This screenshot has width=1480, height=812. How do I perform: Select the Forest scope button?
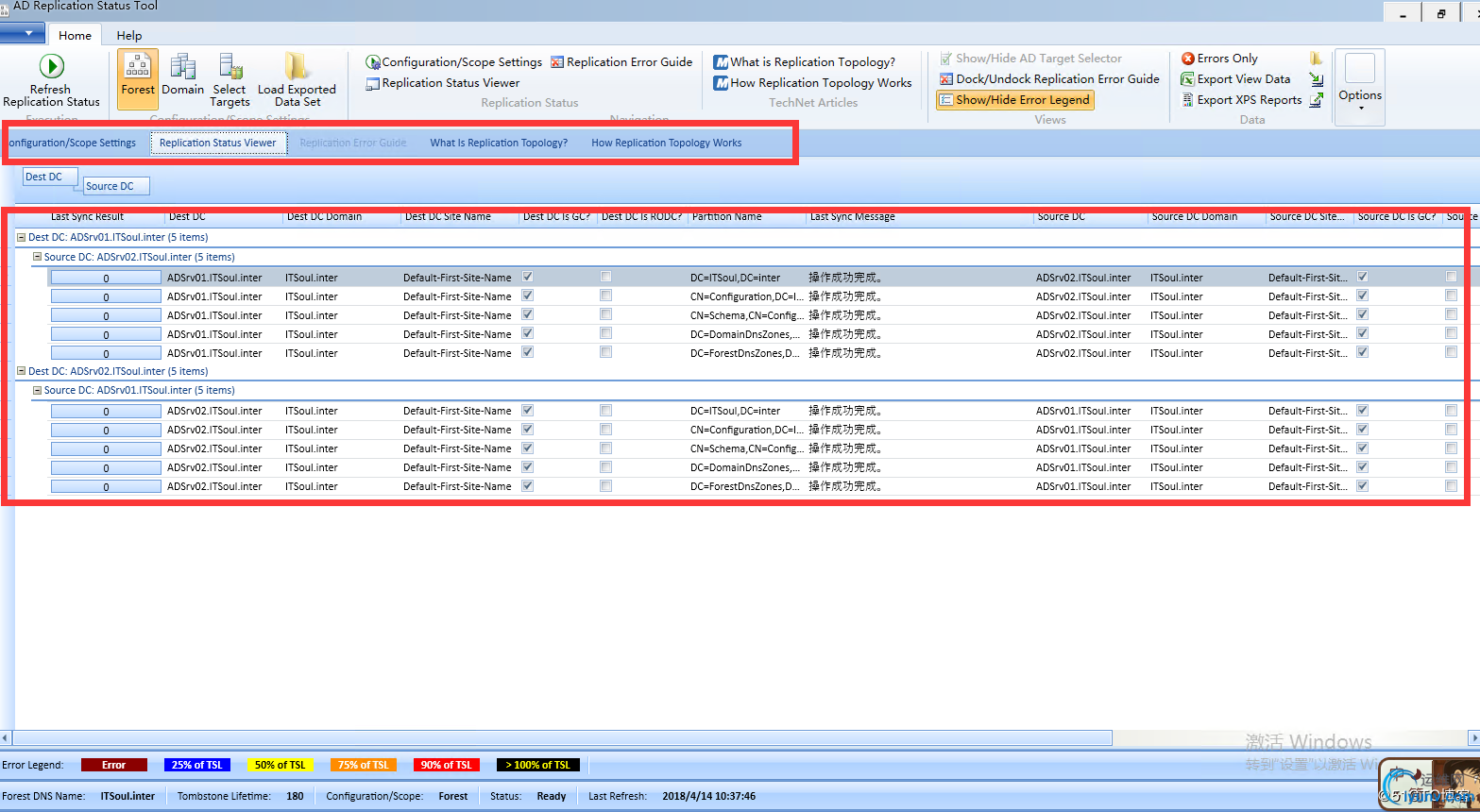(138, 79)
